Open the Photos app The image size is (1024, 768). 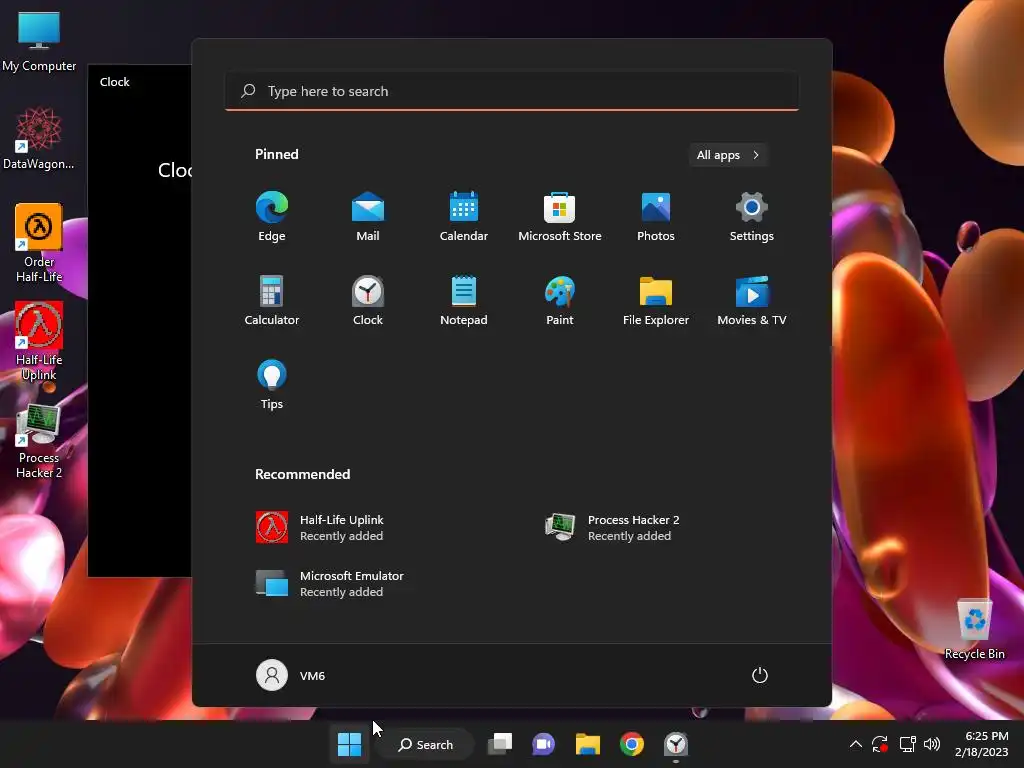click(656, 216)
